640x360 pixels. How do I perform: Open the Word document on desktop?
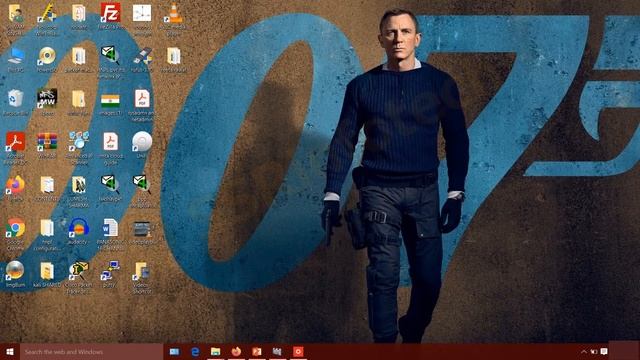[110, 234]
